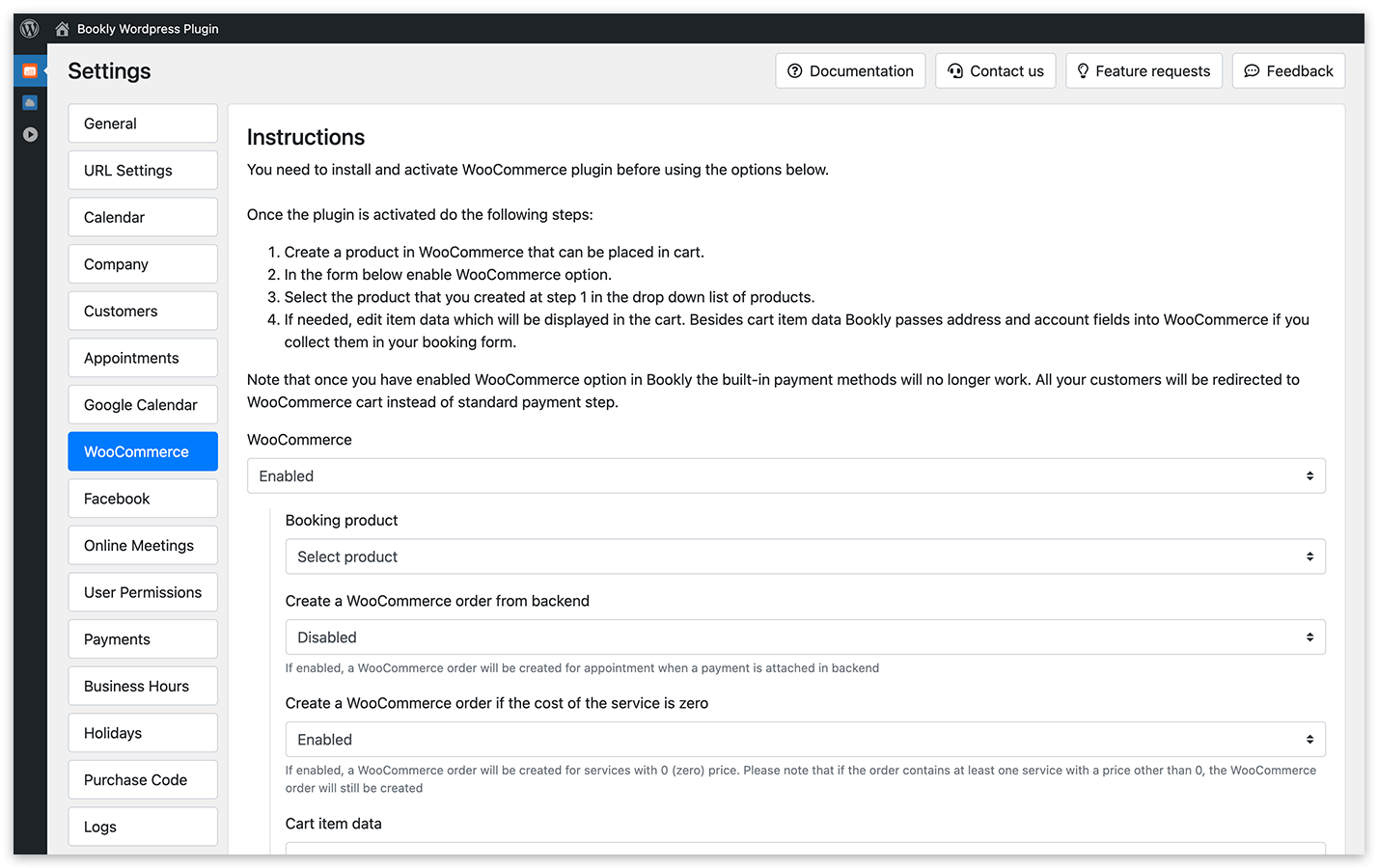Open the cloud icon in the sidebar
Screen dimensions: 1378x868
pyautogui.click(x=30, y=102)
